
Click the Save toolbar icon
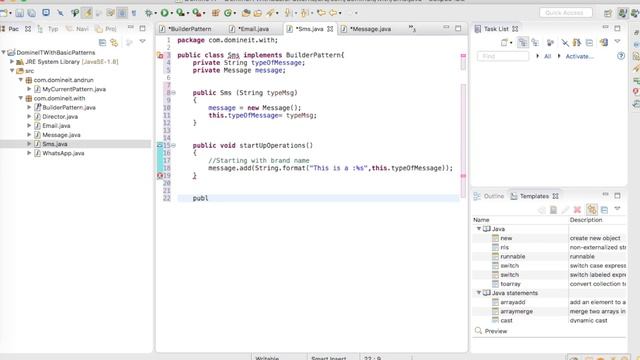click(x=19, y=13)
